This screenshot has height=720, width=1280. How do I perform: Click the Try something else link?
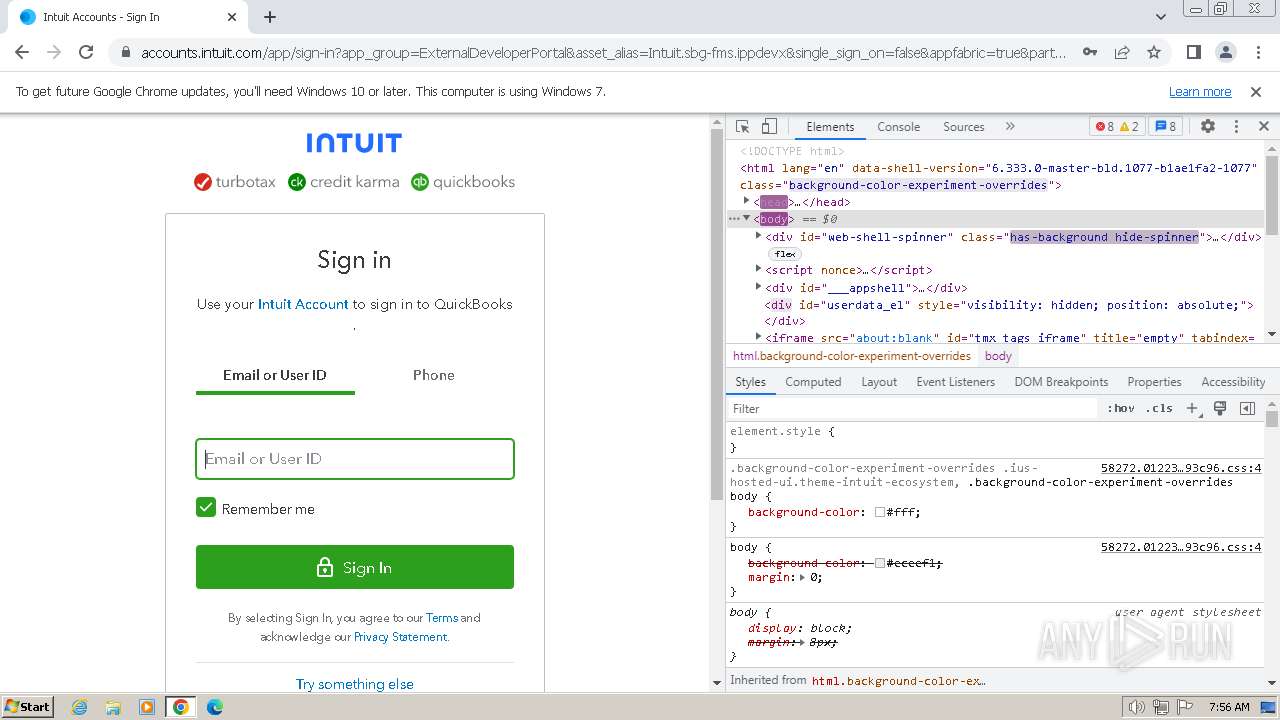[x=355, y=684]
